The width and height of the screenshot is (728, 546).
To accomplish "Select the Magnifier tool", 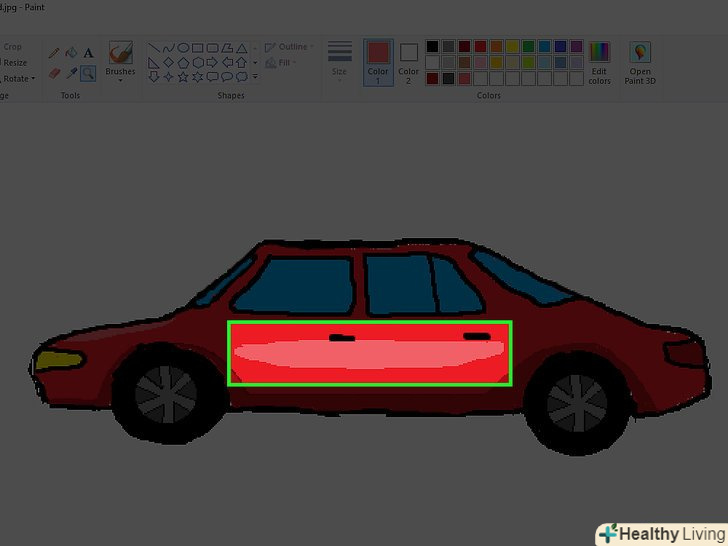I will [88, 73].
